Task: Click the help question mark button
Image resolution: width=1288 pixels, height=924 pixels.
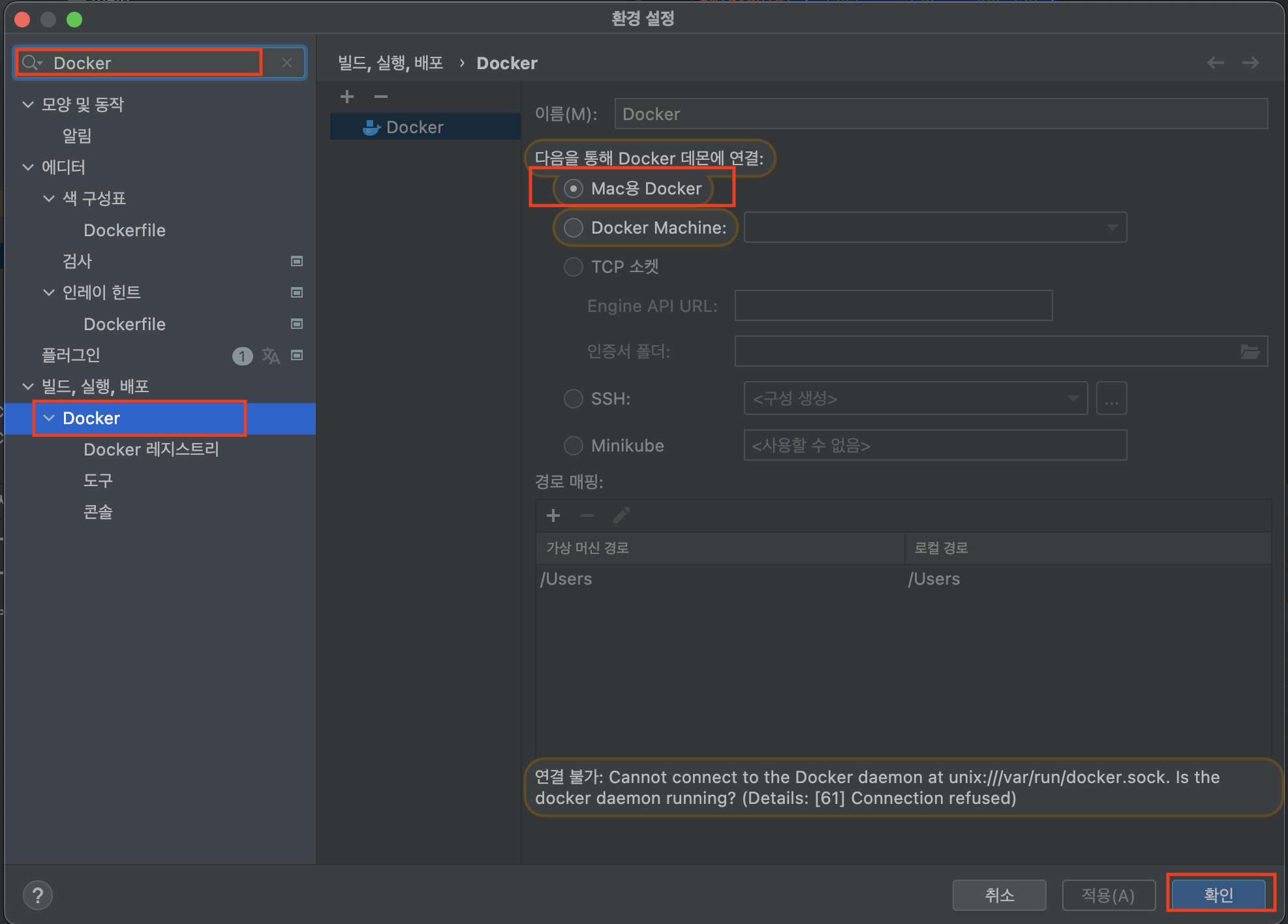Action: click(38, 895)
